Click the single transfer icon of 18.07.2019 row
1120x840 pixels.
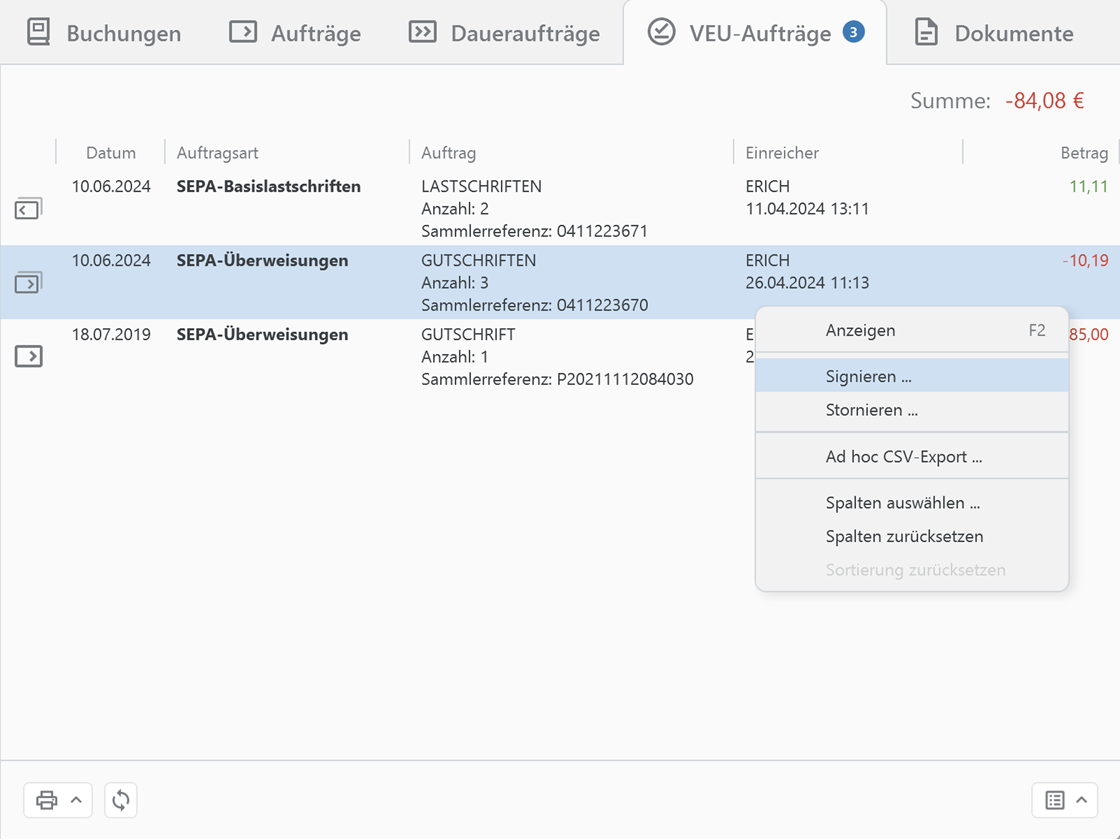(x=28, y=356)
